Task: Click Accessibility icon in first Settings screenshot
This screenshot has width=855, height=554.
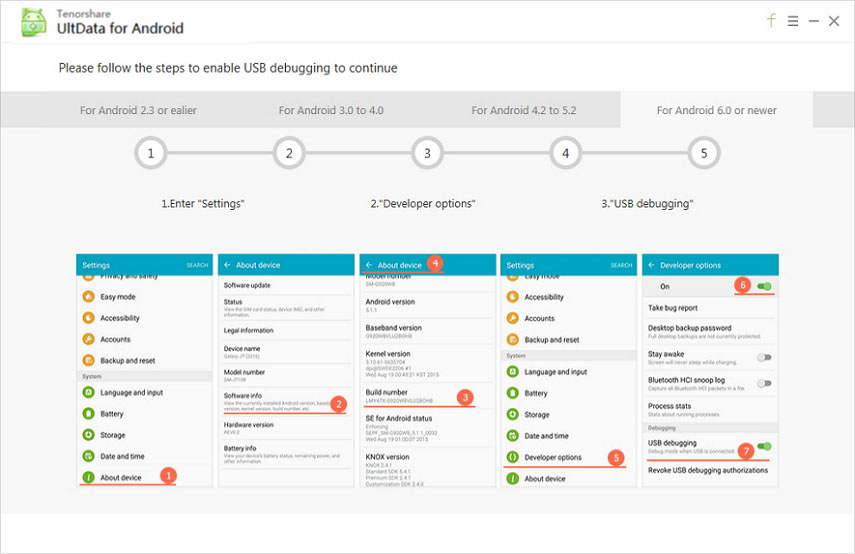Action: pyautogui.click(x=88, y=317)
